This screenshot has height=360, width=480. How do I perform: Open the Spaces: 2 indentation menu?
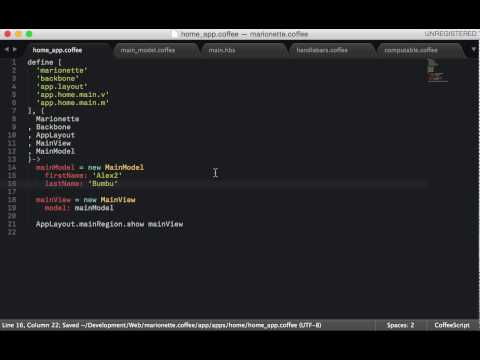click(400, 325)
